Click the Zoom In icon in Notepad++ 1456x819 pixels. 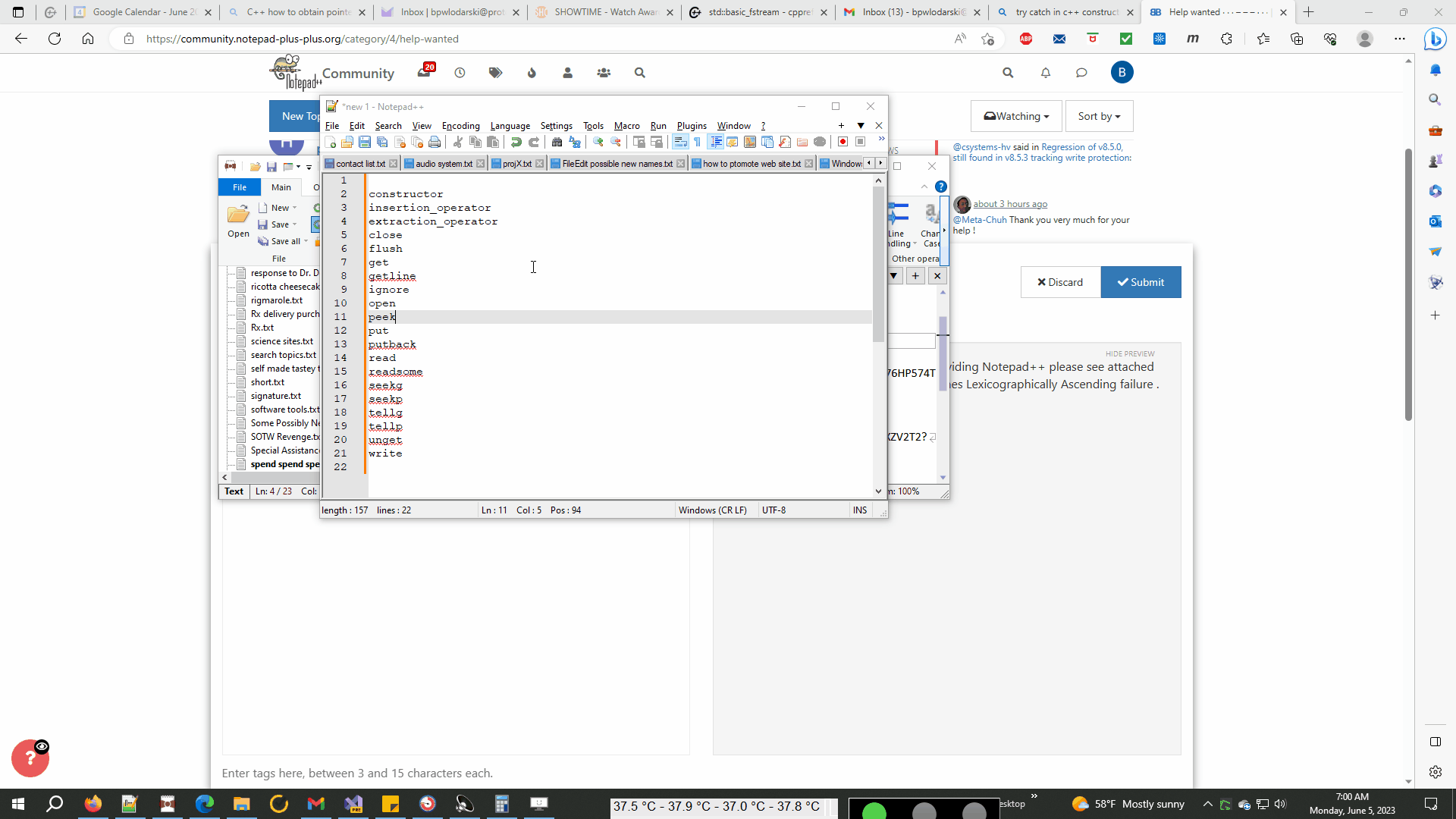(x=598, y=142)
